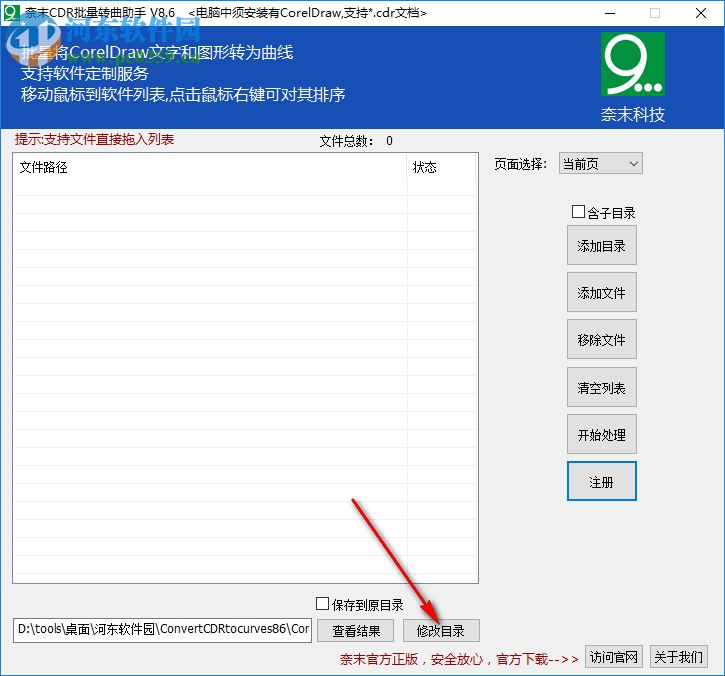Open the 注册 registration button
This screenshot has width=725, height=676.
(602, 481)
